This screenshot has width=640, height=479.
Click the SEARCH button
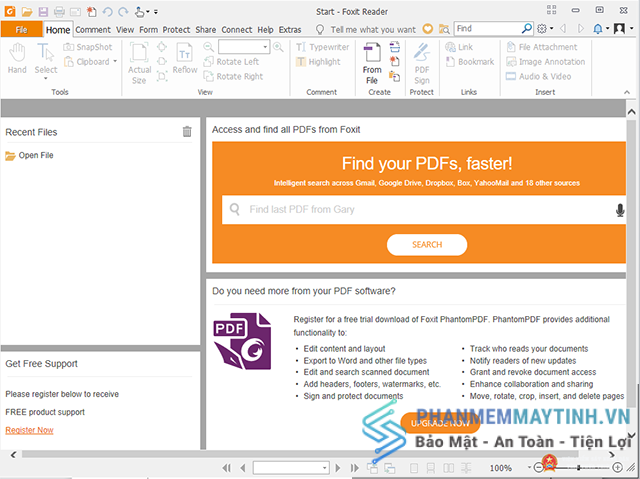click(x=427, y=245)
